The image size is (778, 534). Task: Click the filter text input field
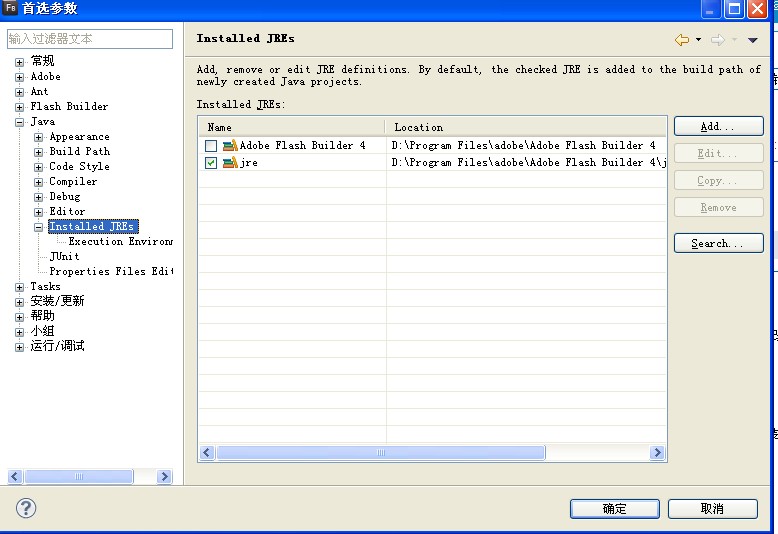click(90, 39)
